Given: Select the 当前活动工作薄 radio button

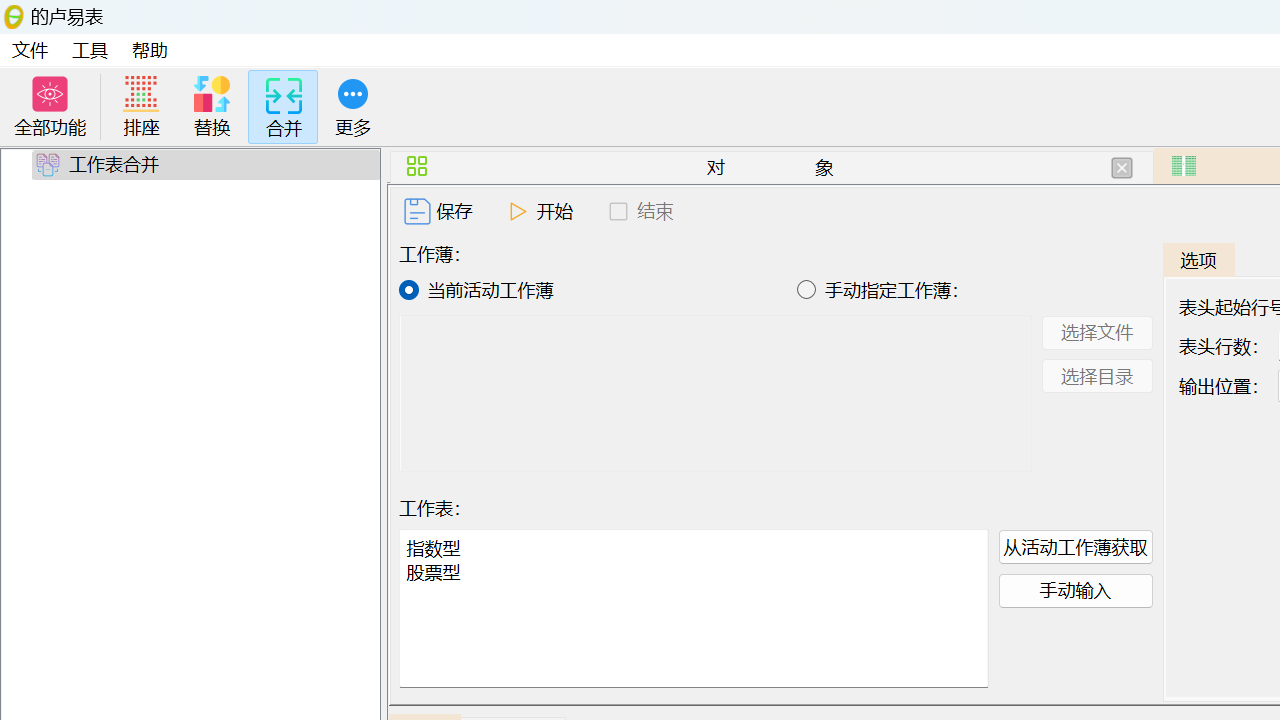Looking at the screenshot, I should pyautogui.click(x=409, y=290).
